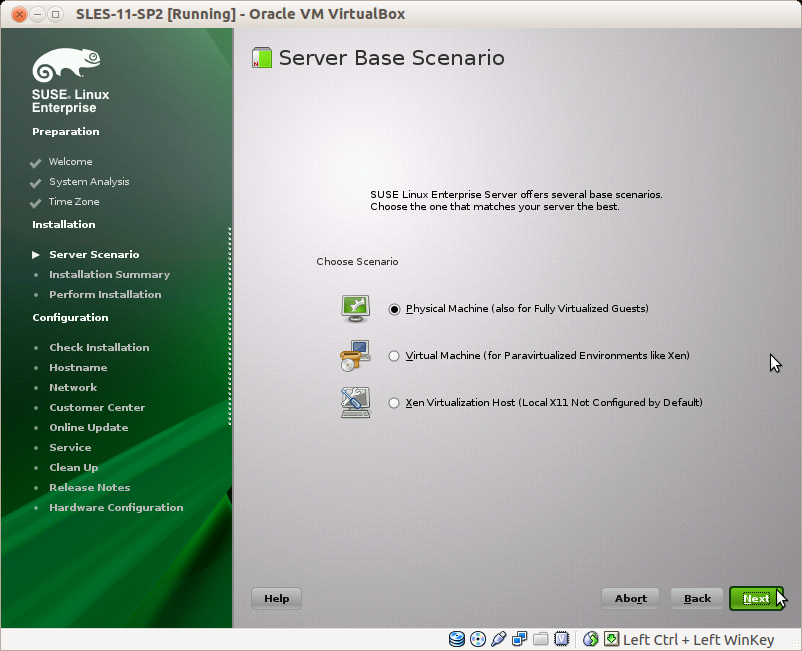This screenshot has width=802, height=651.
Task: Maximize the VirtualBox VM window
Action: point(55,14)
